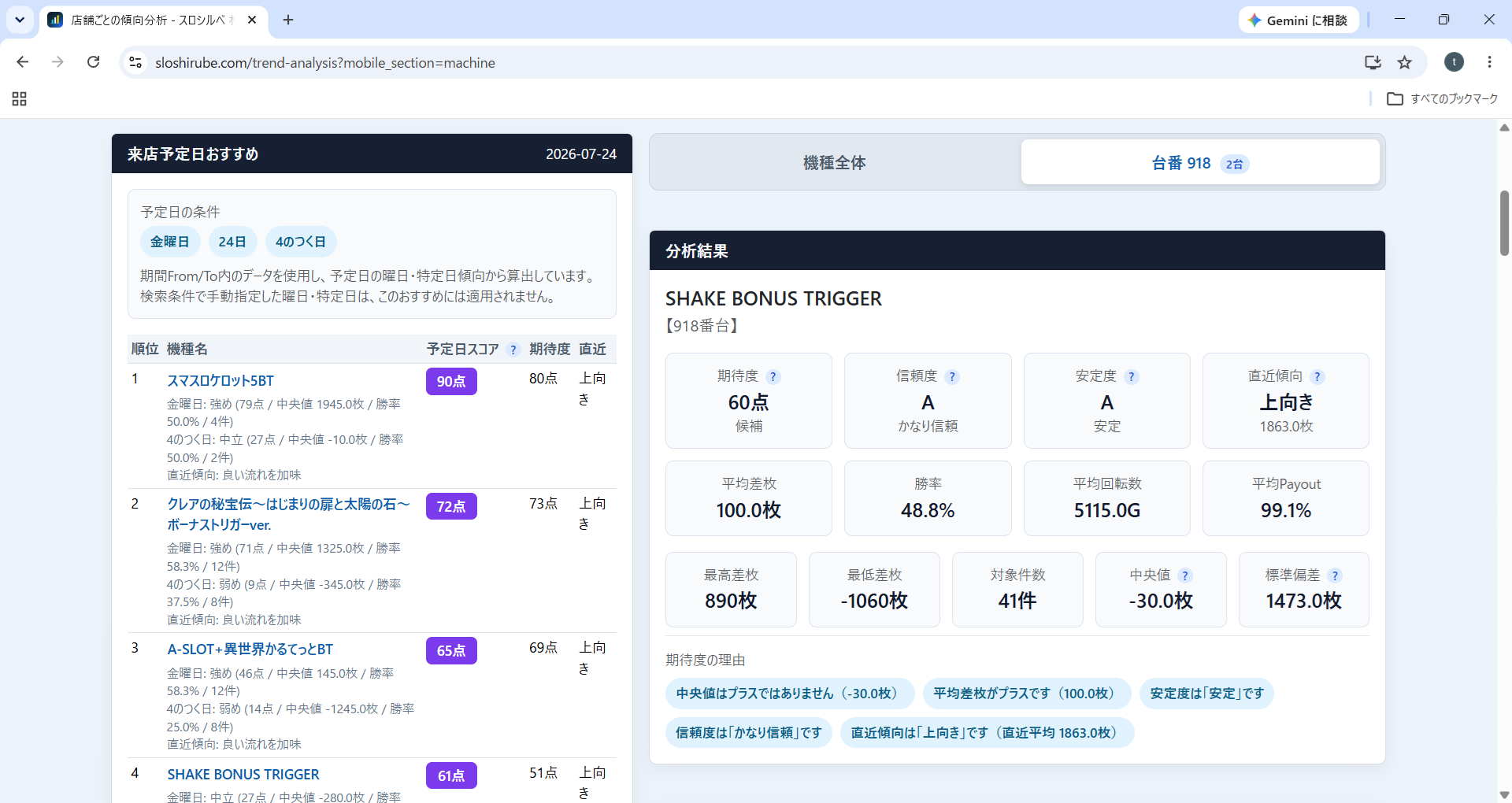Show help for 安定度 metric
Image resolution: width=1512 pixels, height=803 pixels.
[1132, 377]
